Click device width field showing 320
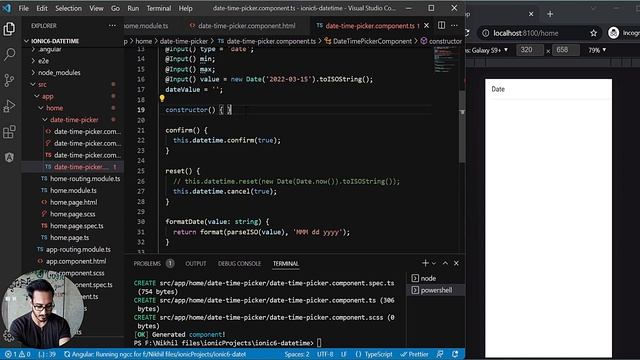 coord(530,50)
